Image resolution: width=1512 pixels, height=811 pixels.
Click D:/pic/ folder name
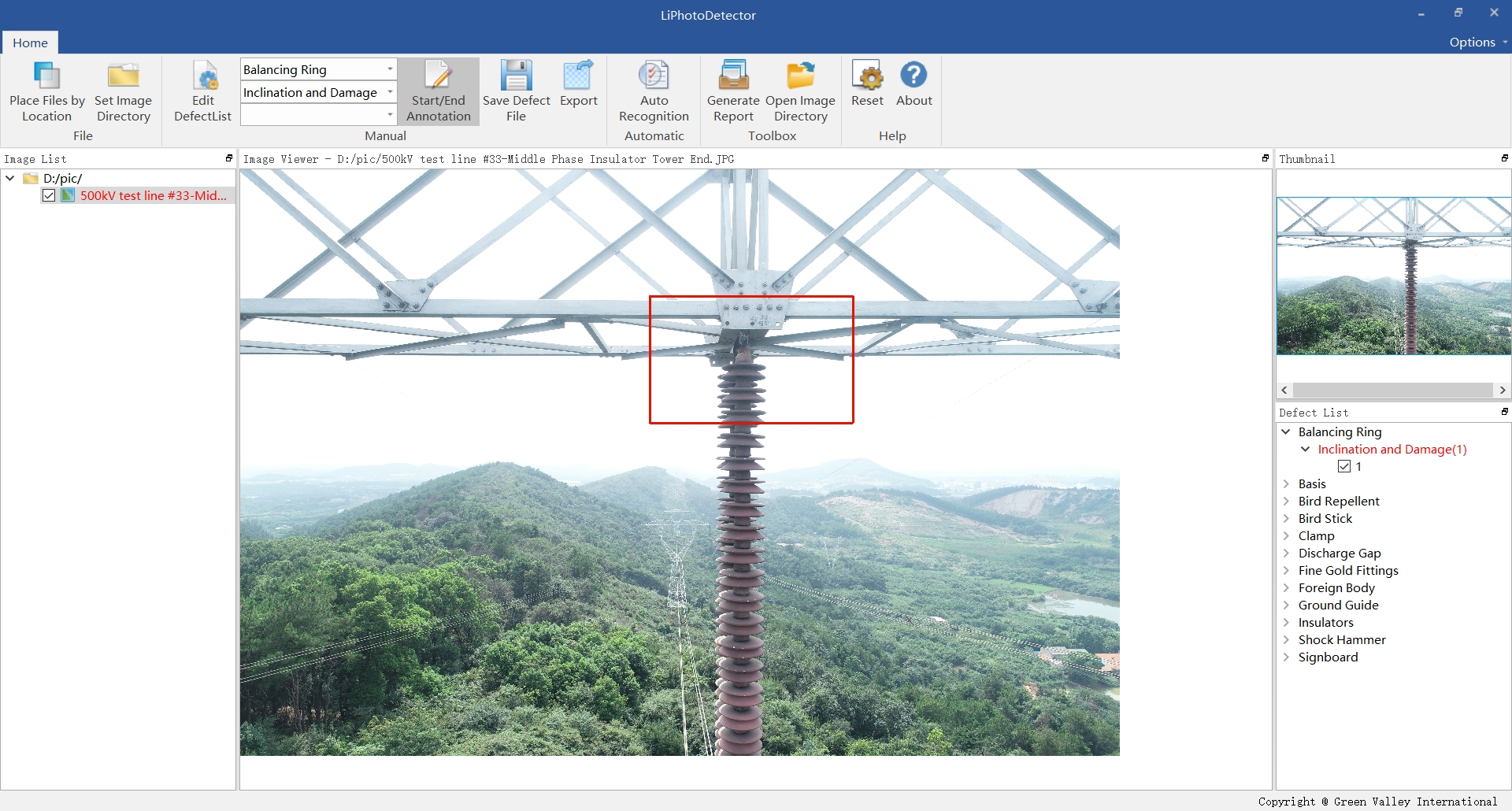pos(62,178)
